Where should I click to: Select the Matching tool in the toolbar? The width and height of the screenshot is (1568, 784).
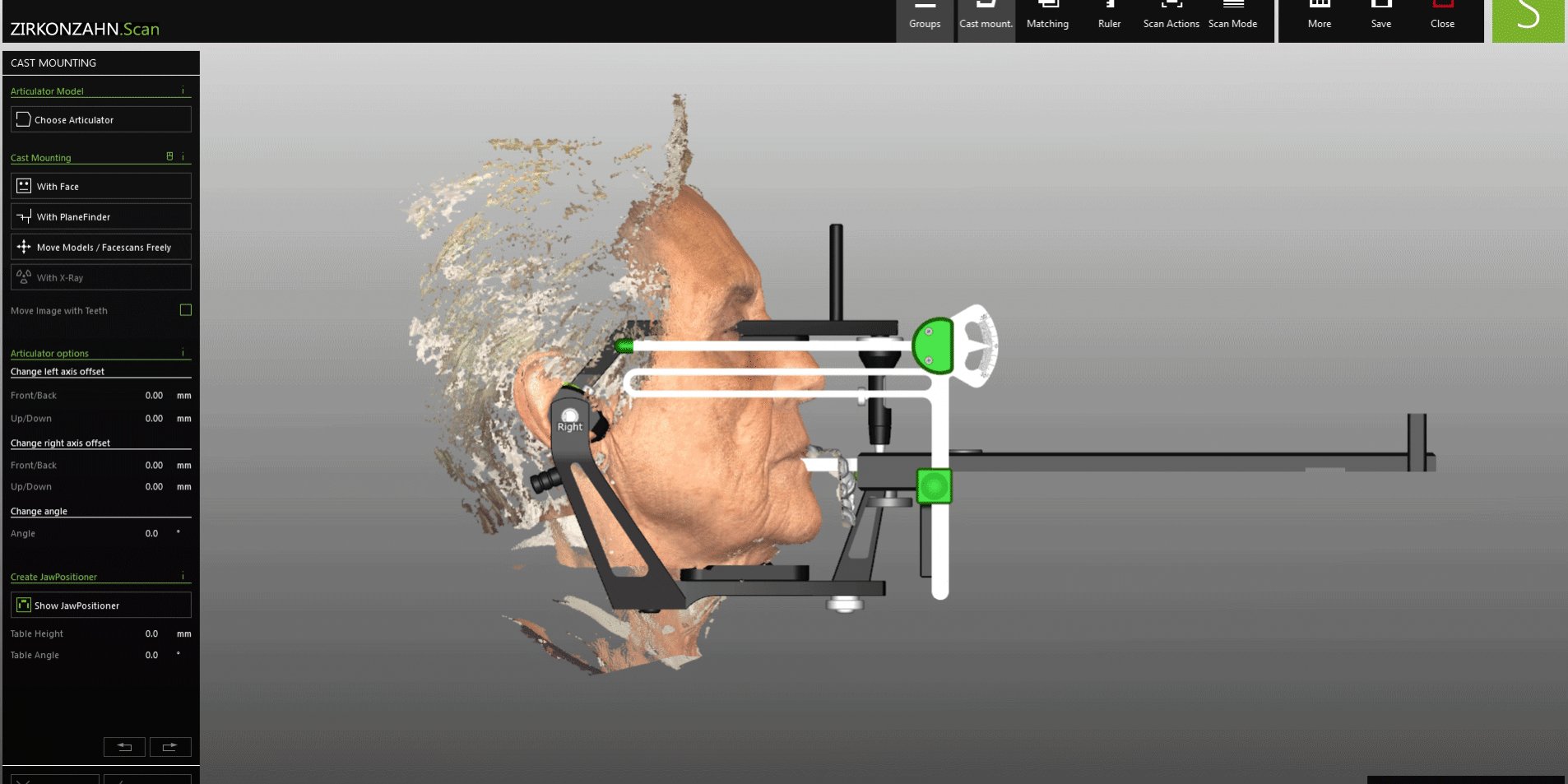pos(1047,18)
